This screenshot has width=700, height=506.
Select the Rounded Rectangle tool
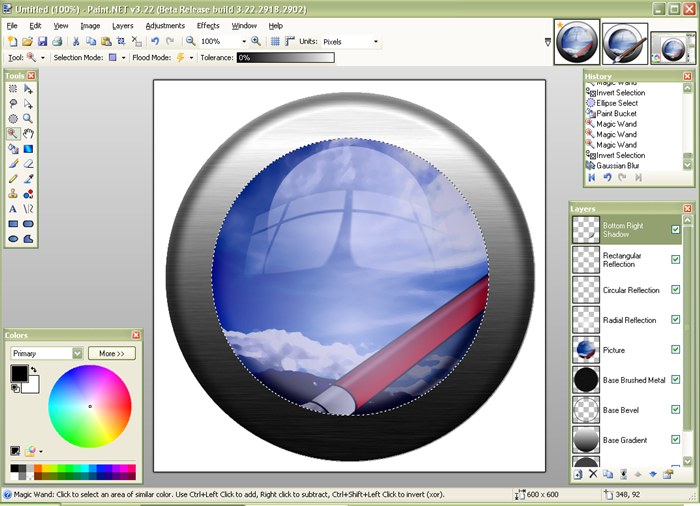click(x=28, y=224)
